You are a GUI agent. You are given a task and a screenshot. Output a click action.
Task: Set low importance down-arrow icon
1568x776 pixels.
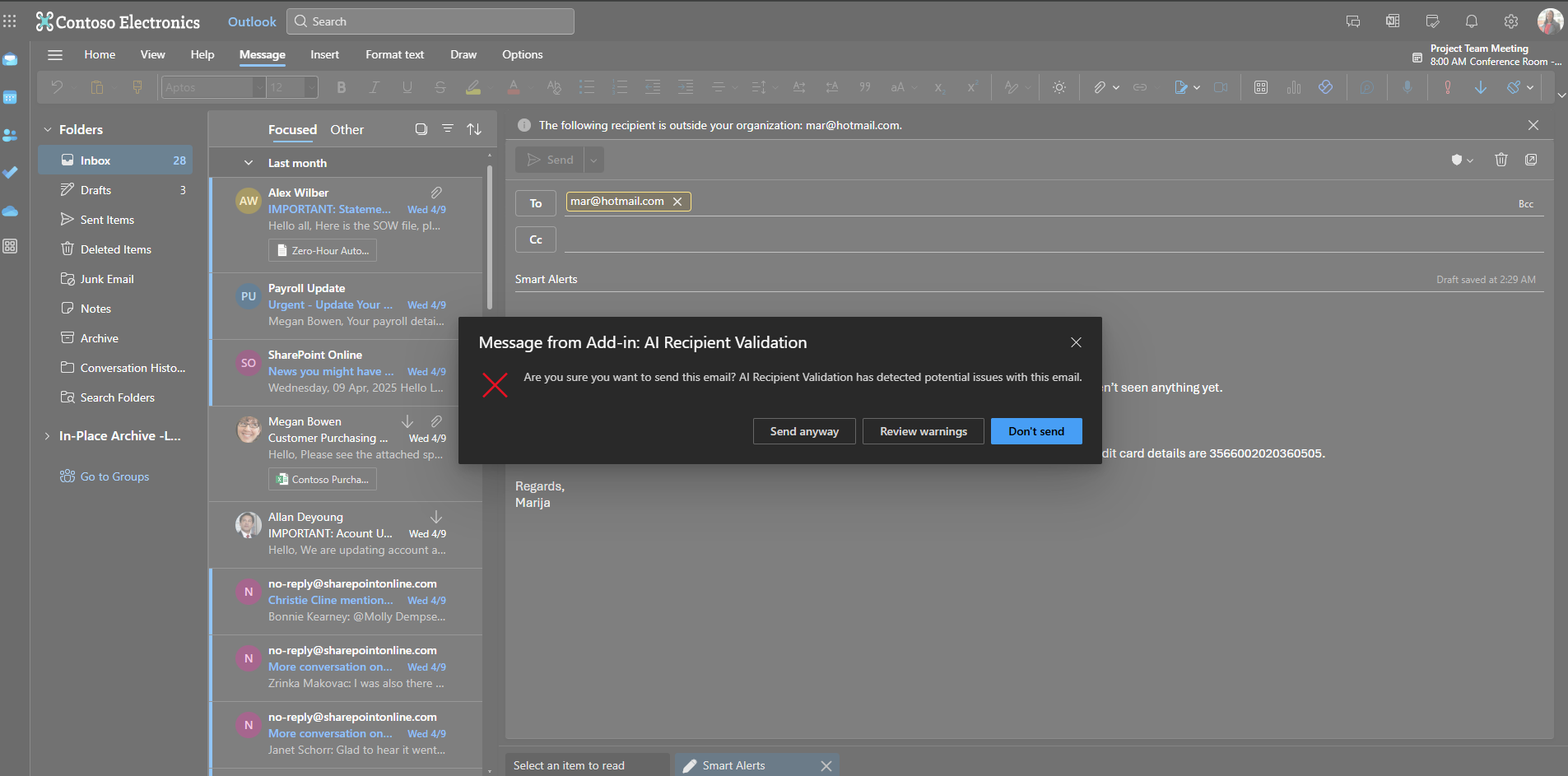tap(1481, 87)
